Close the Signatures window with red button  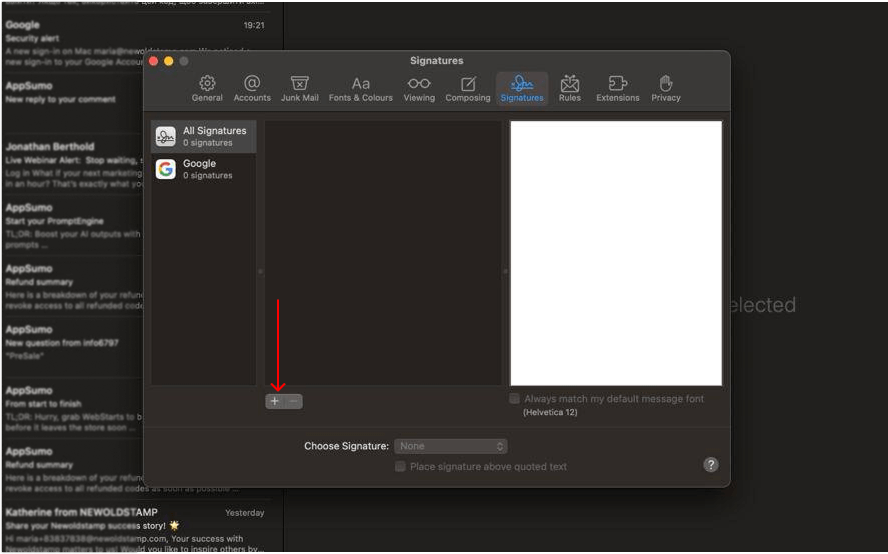point(153,61)
